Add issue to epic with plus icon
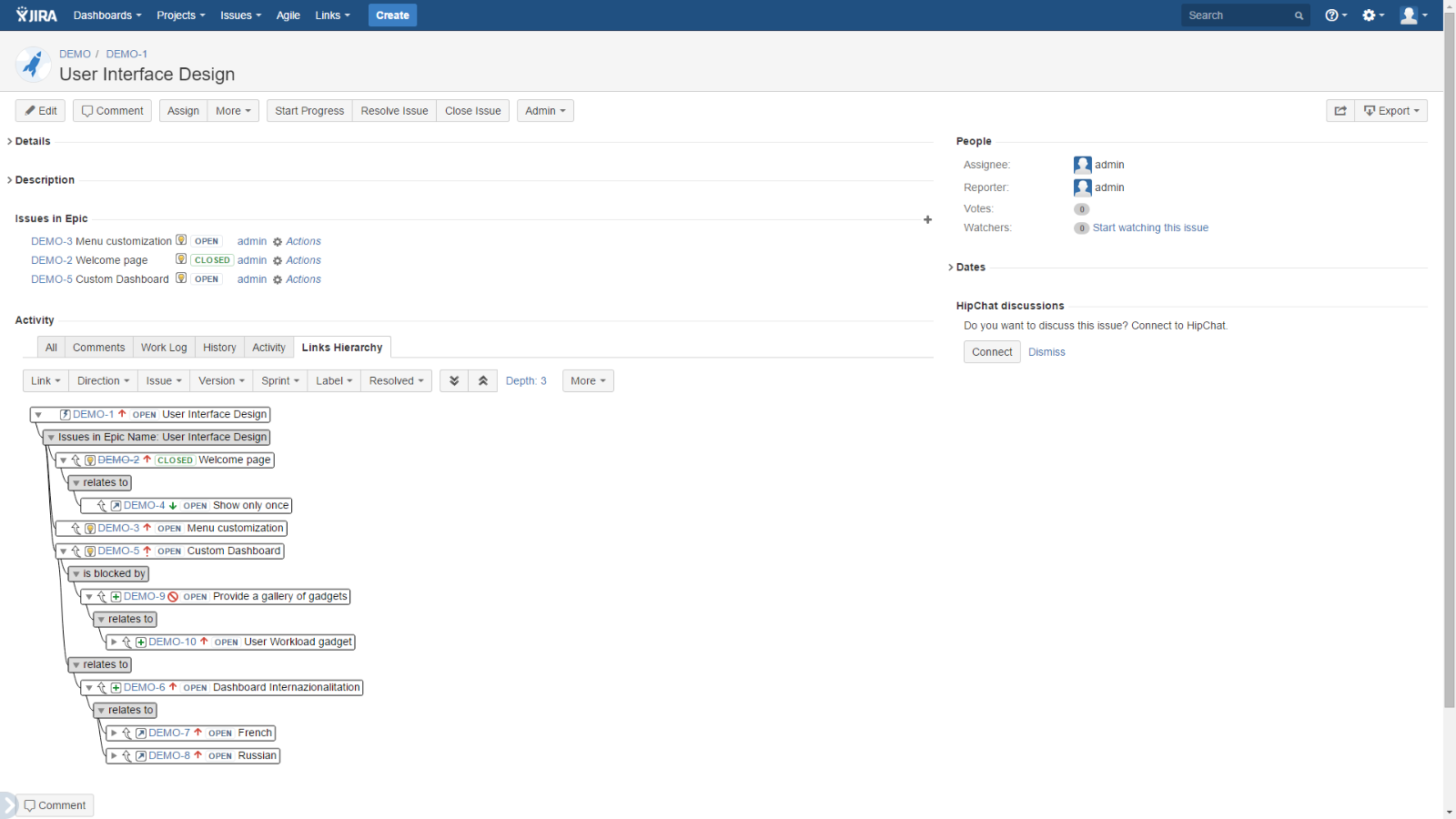This screenshot has width=1456, height=819. (927, 219)
